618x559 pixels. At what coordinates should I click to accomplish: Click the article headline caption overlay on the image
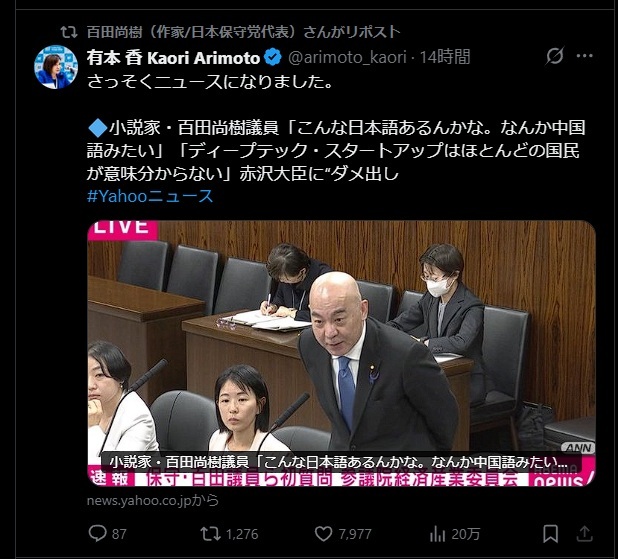point(341,462)
